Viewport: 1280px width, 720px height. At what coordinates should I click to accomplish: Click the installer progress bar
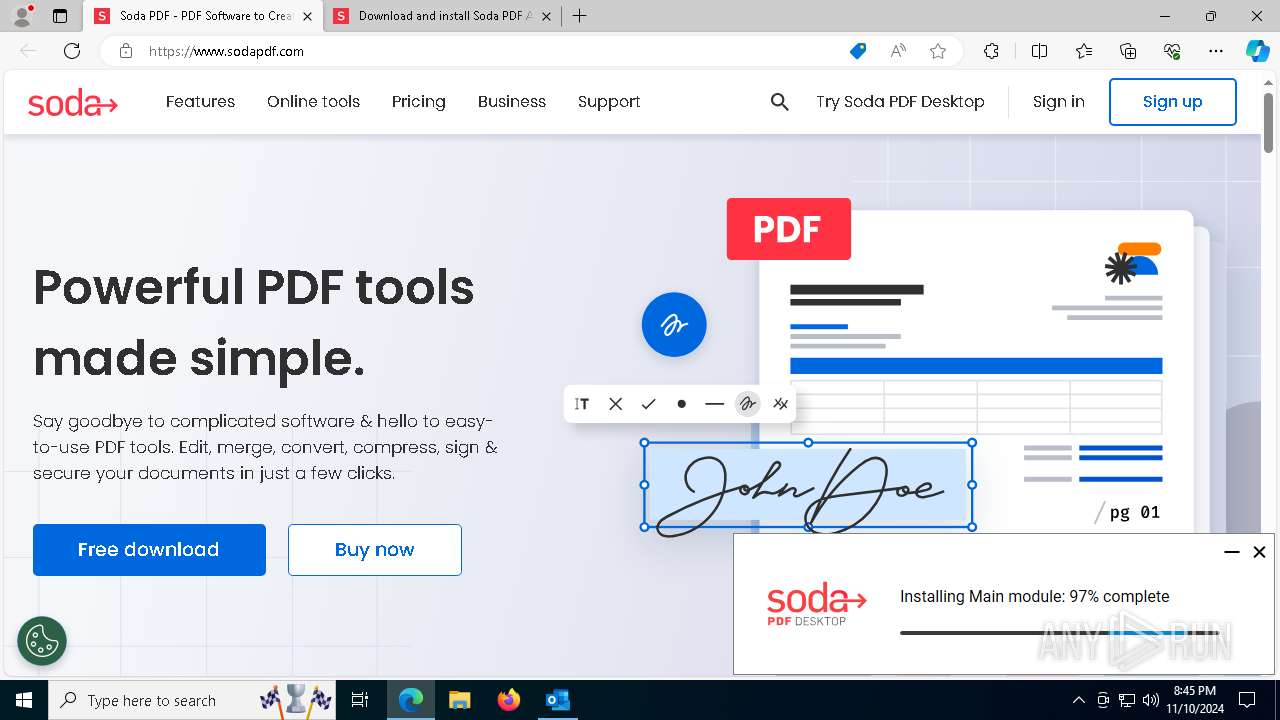click(x=1059, y=633)
